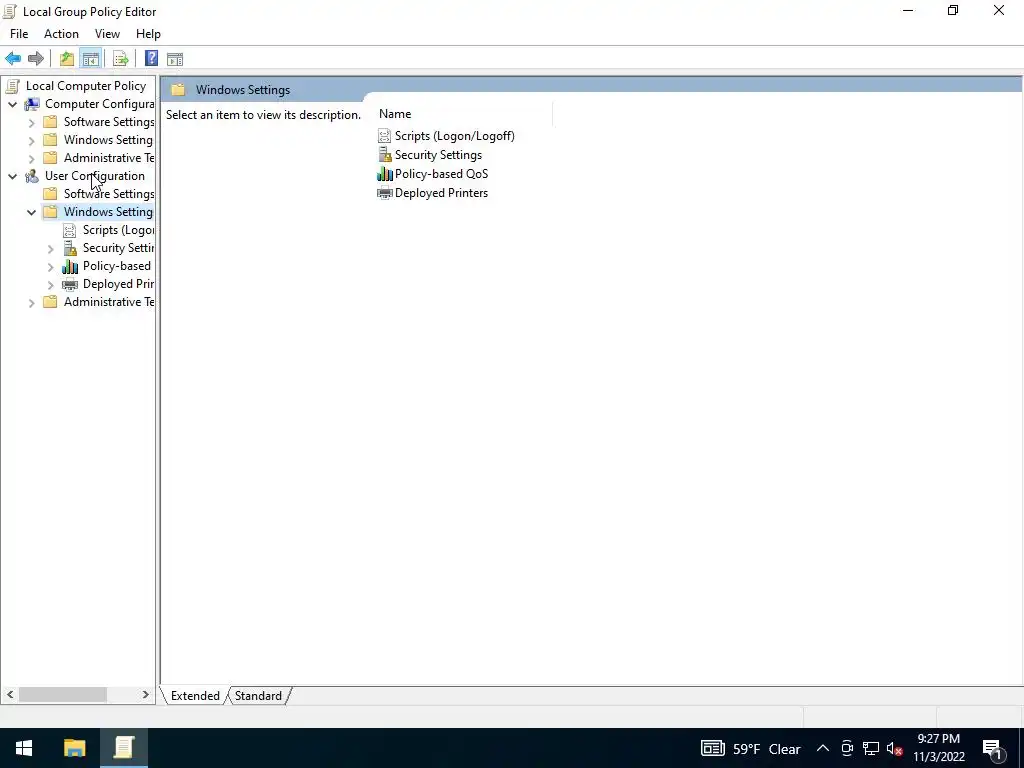Expand Security Settings tree node
The width and height of the screenshot is (1024, 768).
point(50,248)
